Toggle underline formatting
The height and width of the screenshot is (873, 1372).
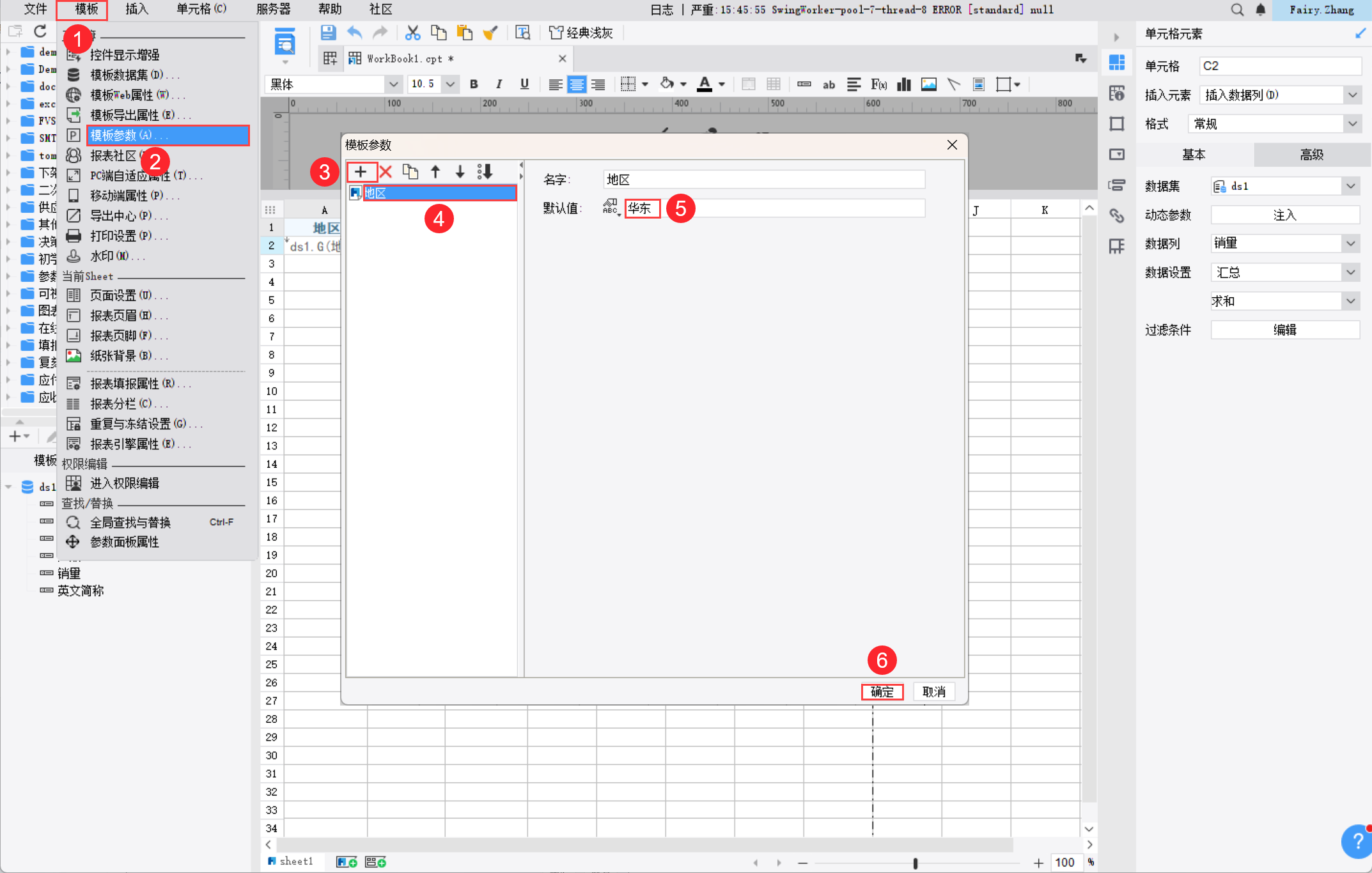[x=524, y=84]
